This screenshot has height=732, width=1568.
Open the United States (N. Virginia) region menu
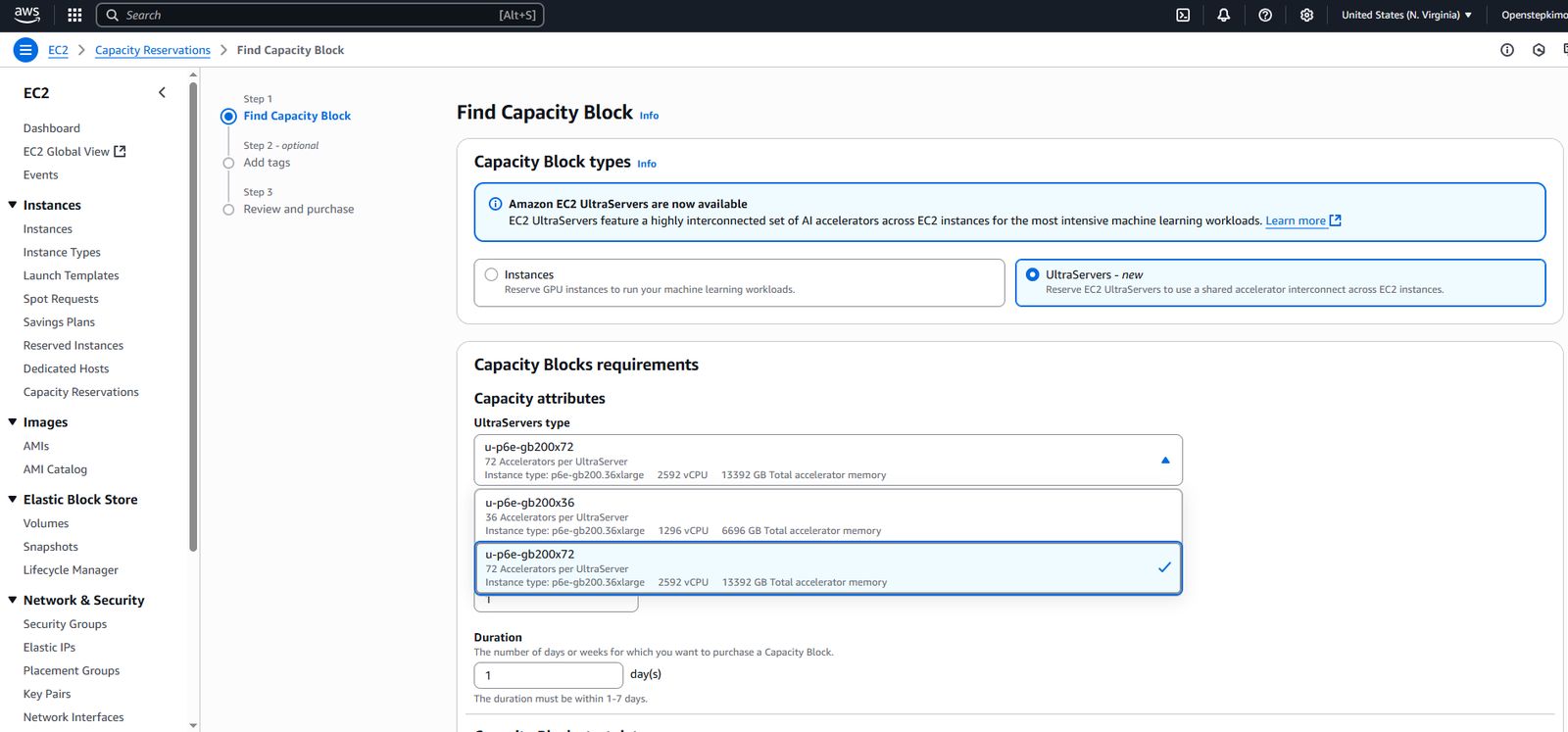pyautogui.click(x=1406, y=15)
